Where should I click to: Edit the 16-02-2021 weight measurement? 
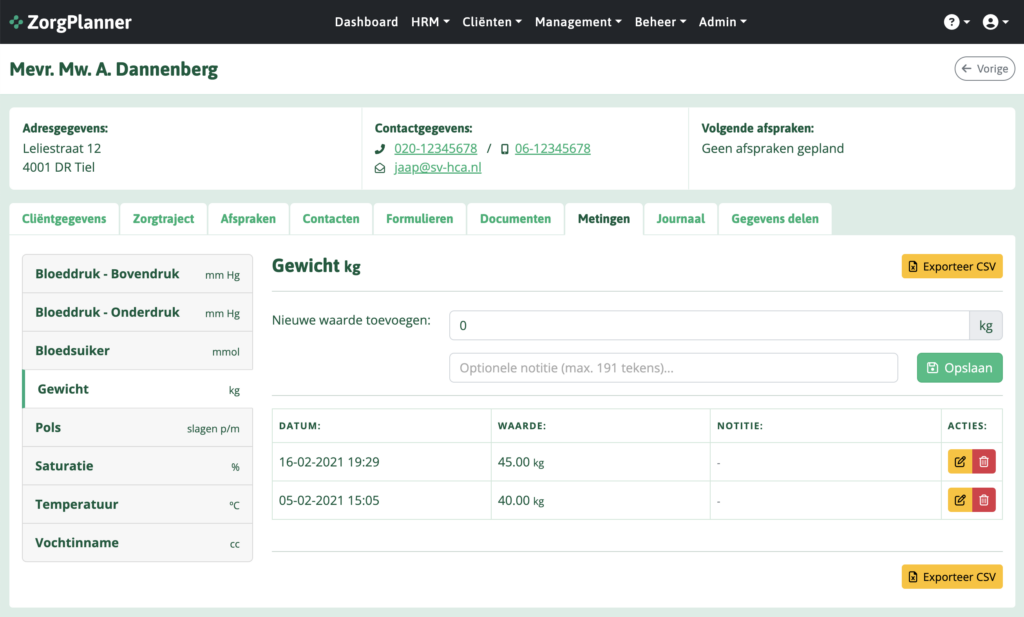click(960, 462)
